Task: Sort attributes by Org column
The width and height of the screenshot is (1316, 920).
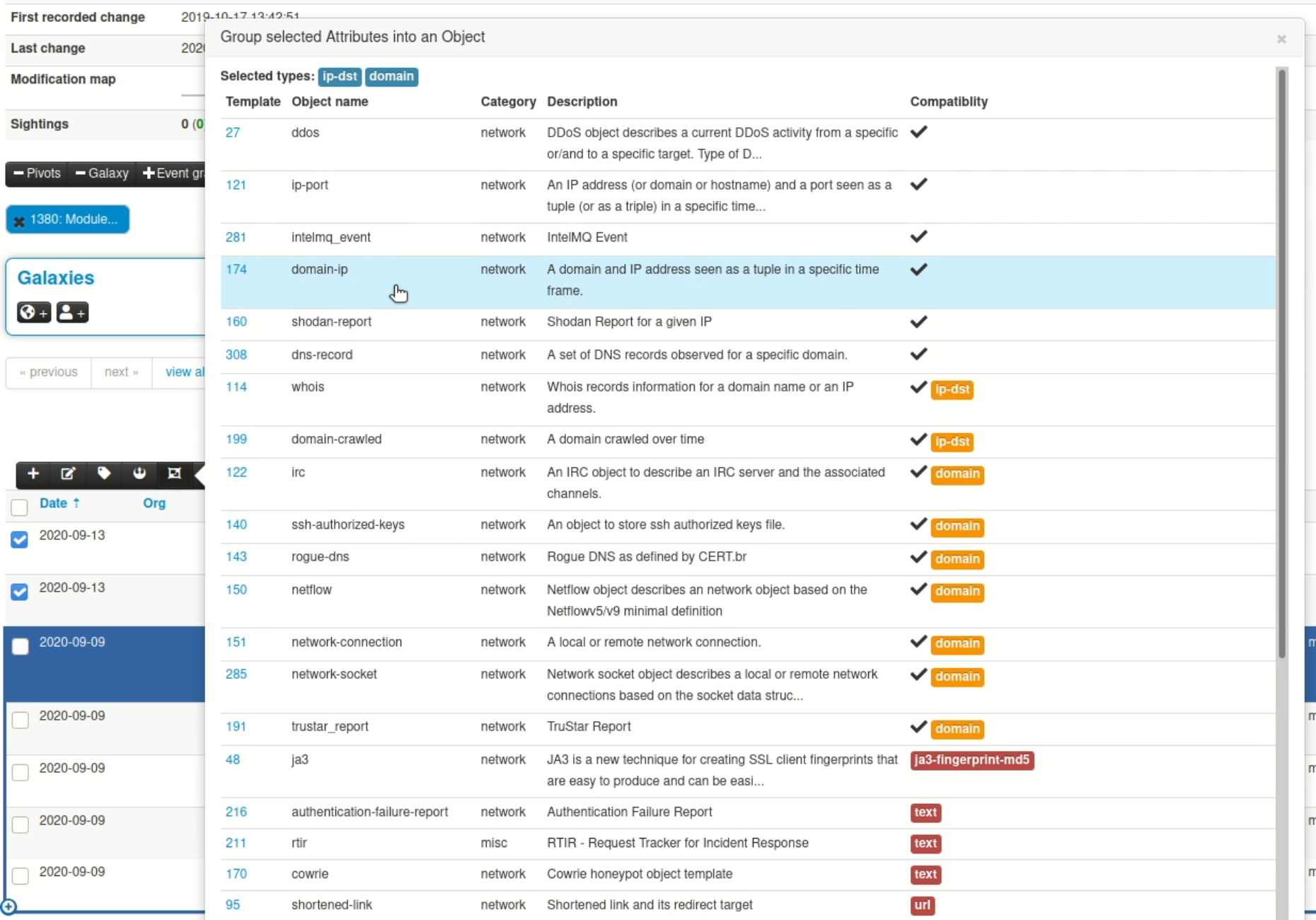Action: tap(154, 503)
